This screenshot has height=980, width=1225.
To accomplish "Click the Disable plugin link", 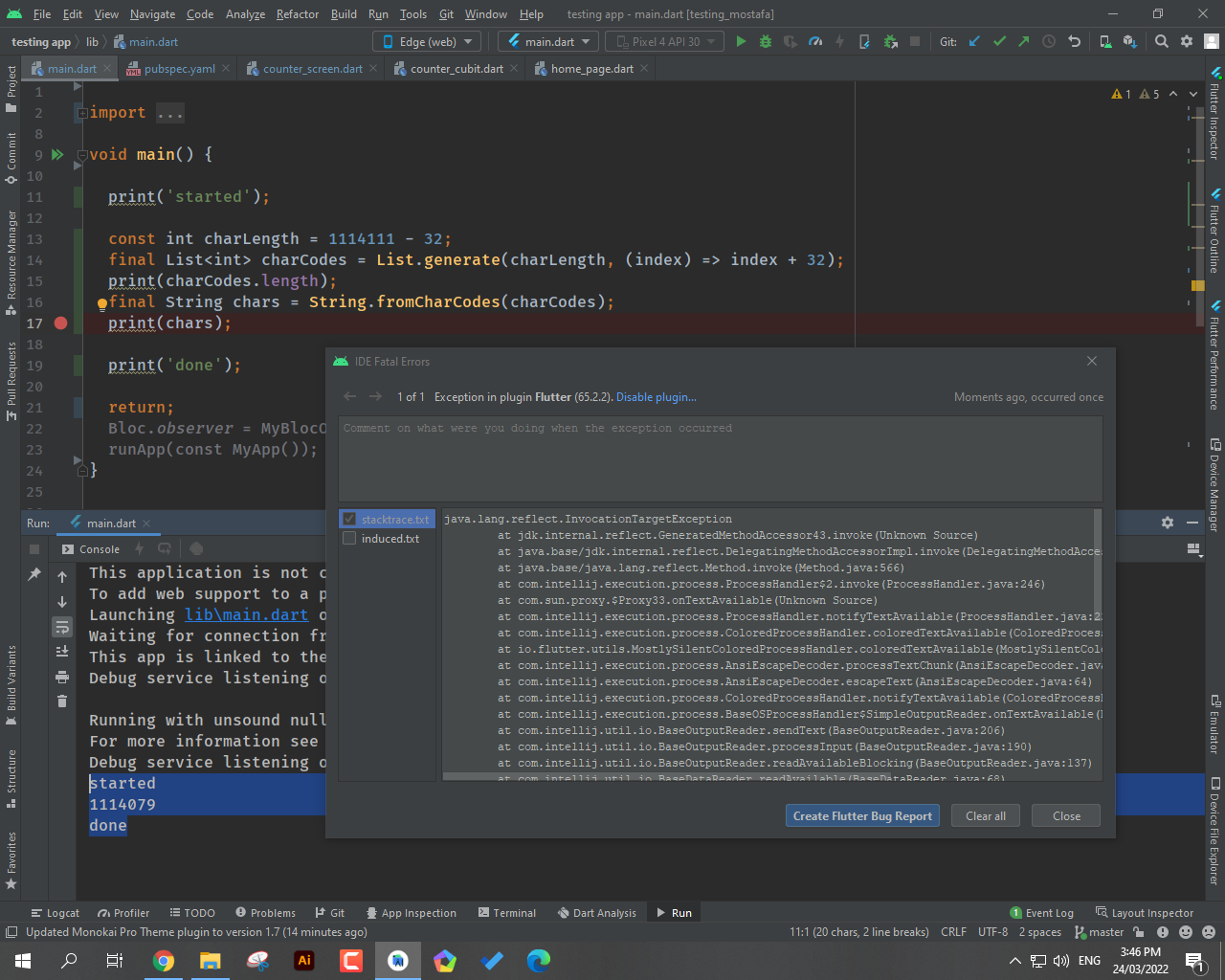I will (x=656, y=396).
